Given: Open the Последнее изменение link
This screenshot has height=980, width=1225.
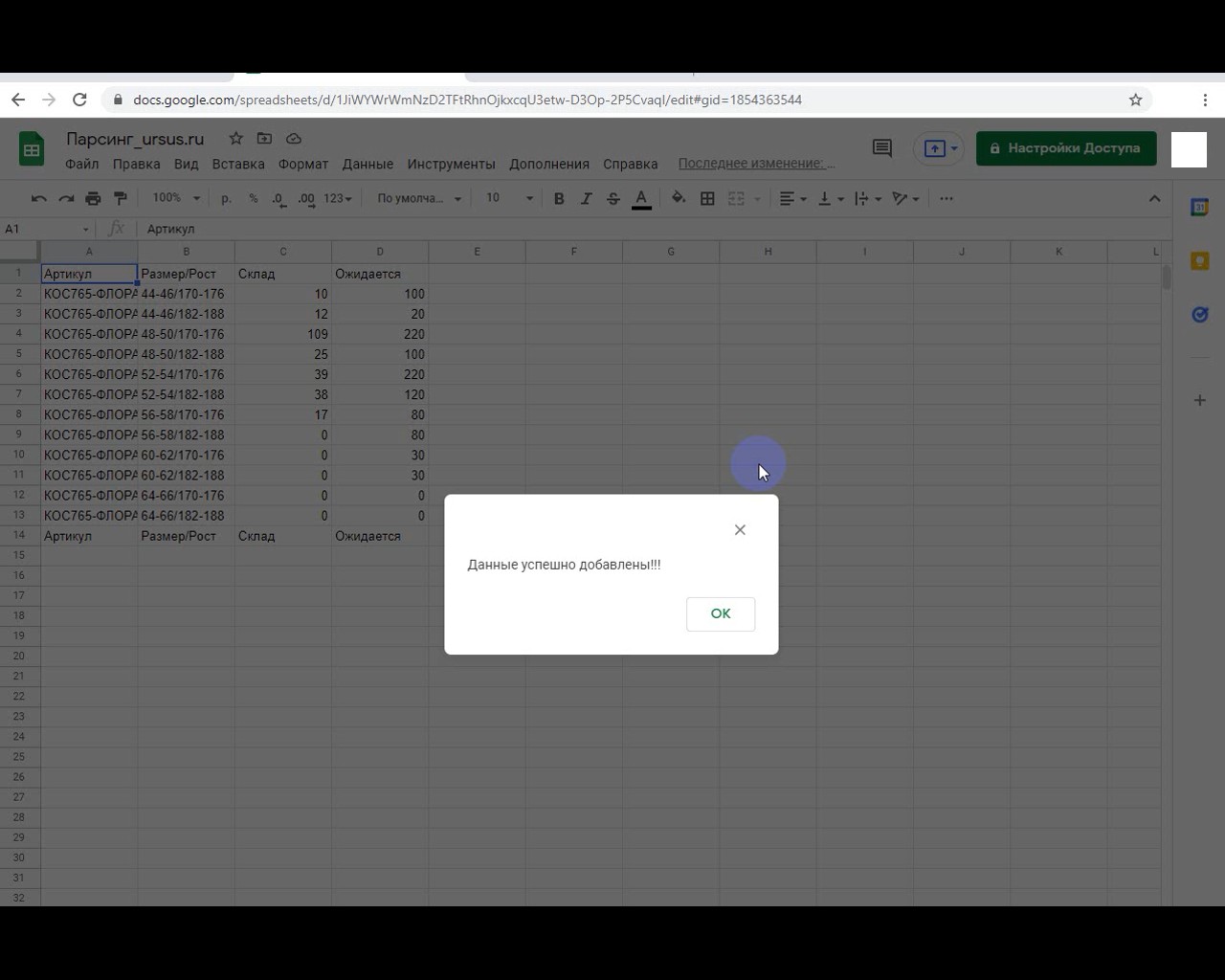Looking at the screenshot, I should (756, 163).
